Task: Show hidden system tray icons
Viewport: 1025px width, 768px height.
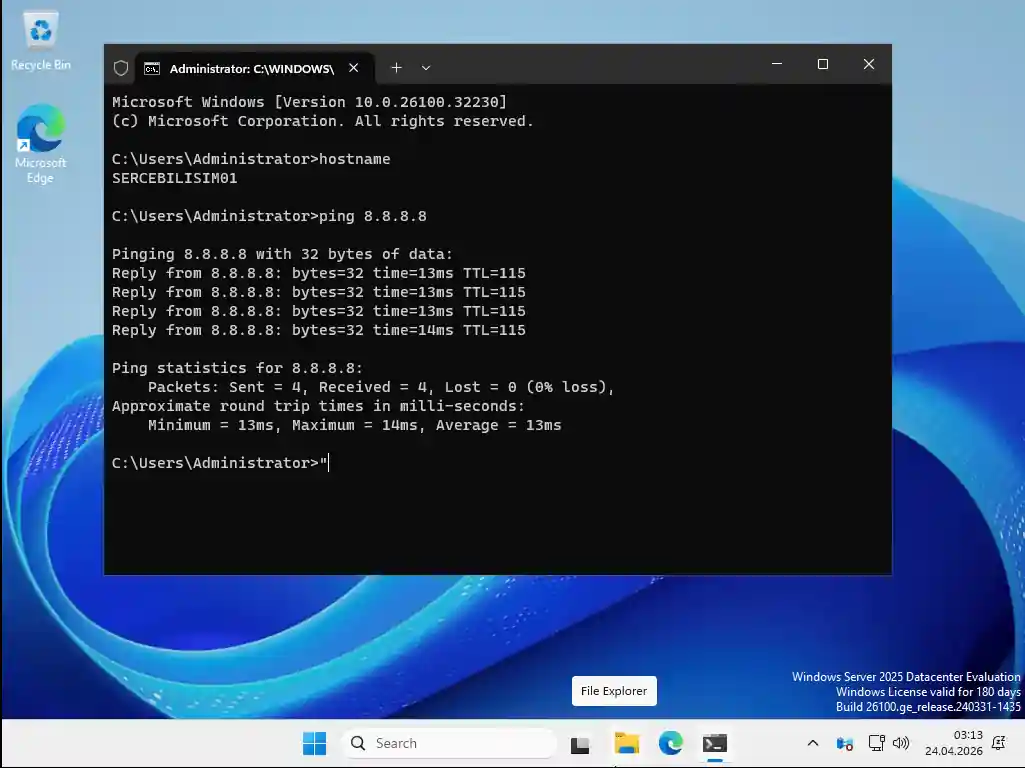Action: pos(813,743)
